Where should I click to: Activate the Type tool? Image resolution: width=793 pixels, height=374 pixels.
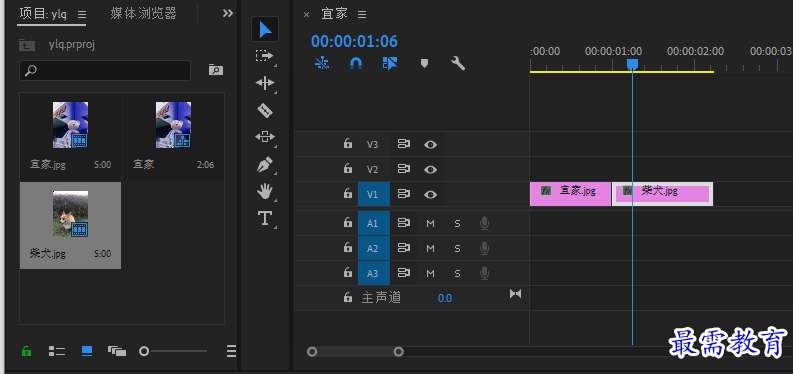click(x=265, y=218)
